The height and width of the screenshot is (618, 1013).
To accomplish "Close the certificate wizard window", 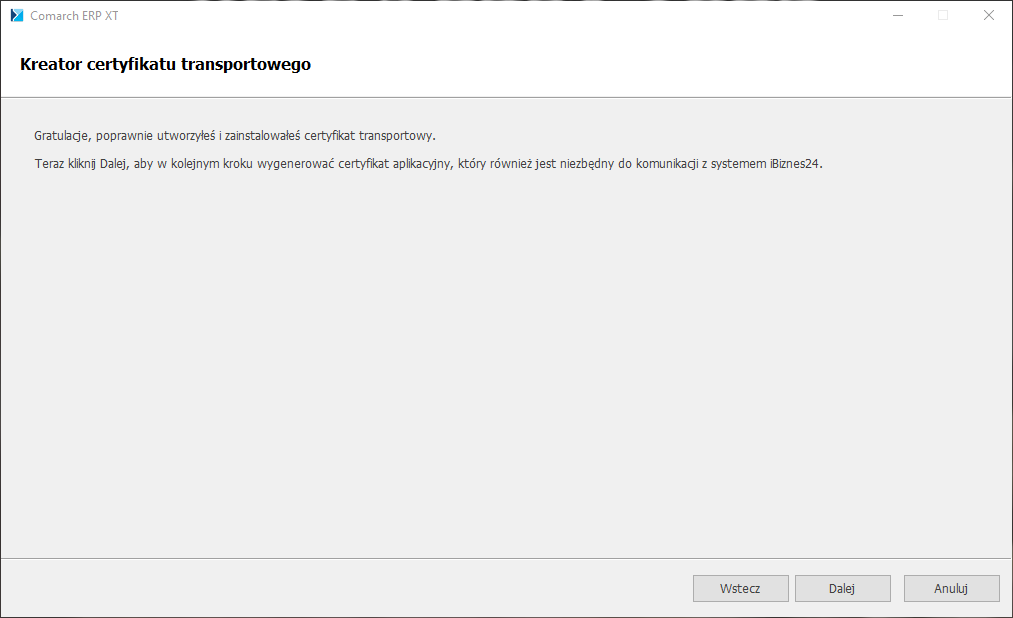I will point(988,15).
